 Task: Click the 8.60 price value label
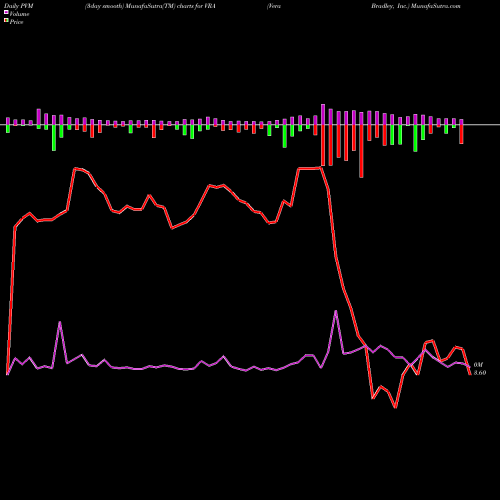click(x=480, y=373)
